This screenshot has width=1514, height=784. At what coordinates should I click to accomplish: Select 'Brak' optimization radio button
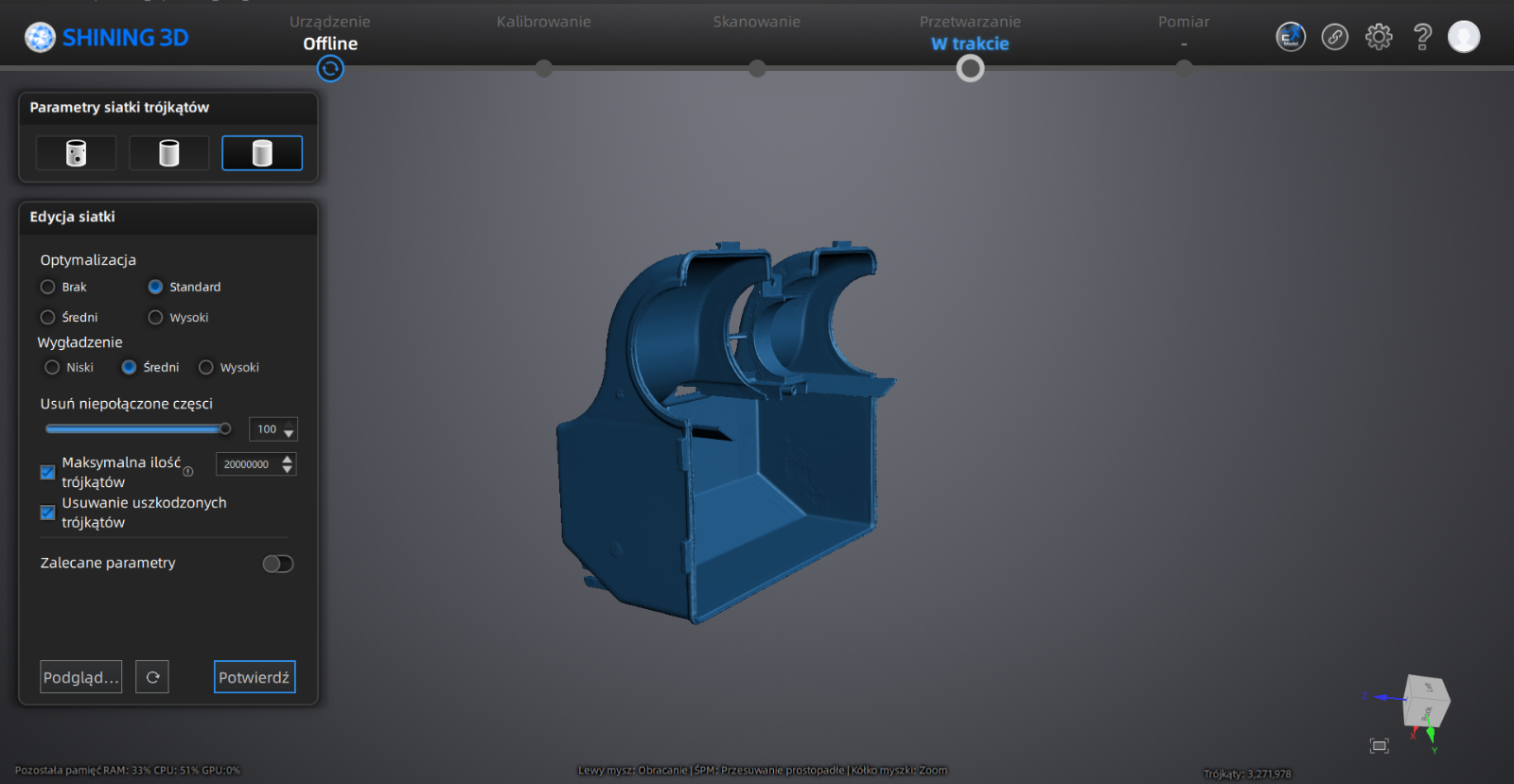[x=48, y=287]
